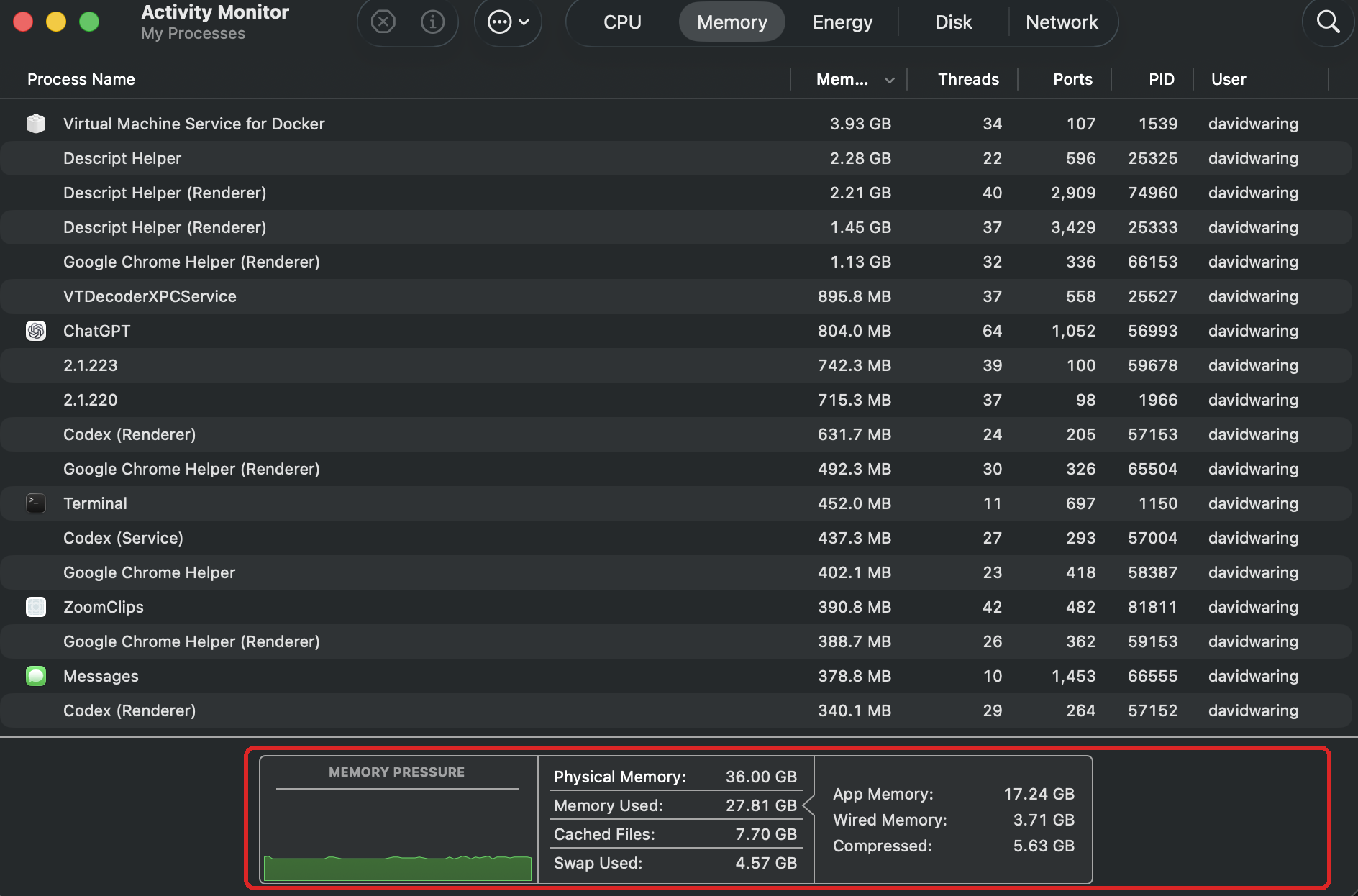This screenshot has height=896, width=1358.
Task: Close the Activity Monitor window
Action: pos(23,22)
